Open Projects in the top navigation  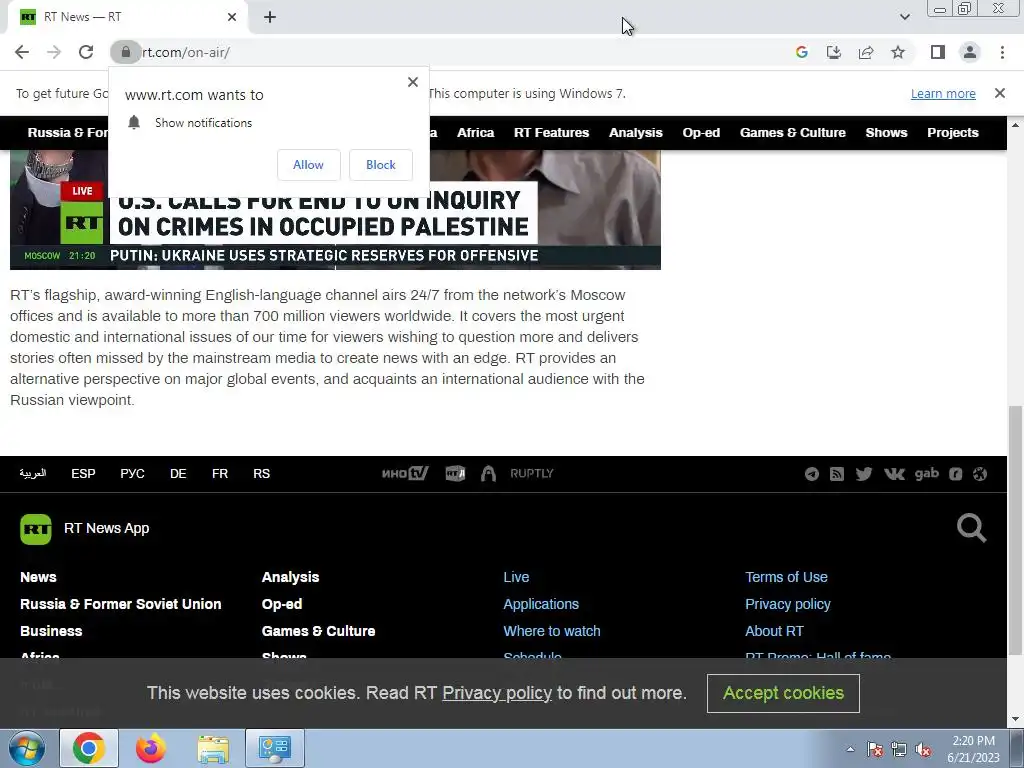[953, 133]
